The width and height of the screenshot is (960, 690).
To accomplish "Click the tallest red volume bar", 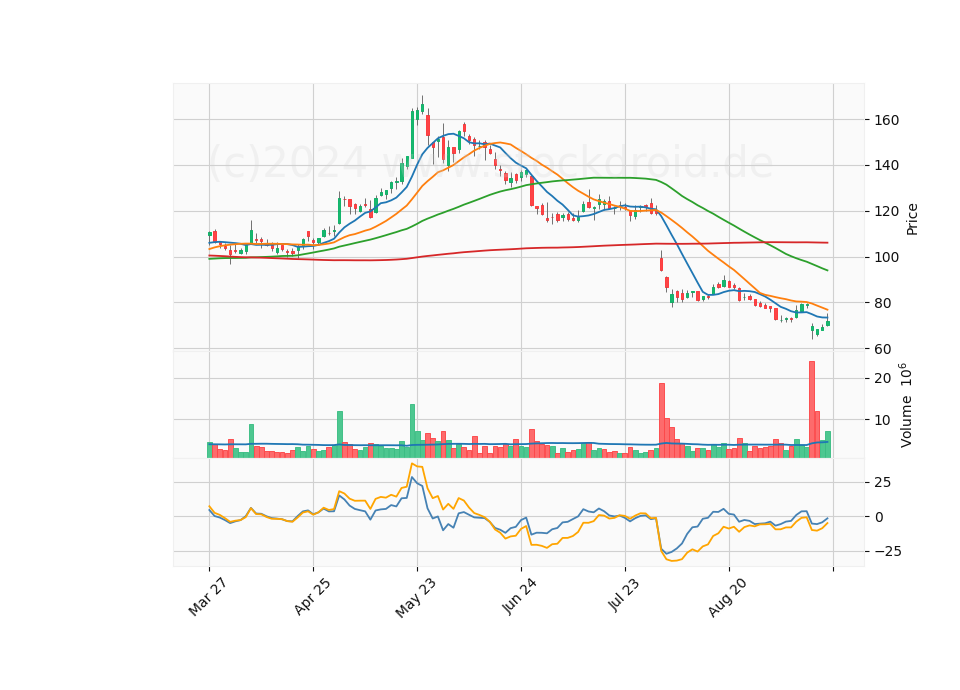I will click(x=812, y=409).
